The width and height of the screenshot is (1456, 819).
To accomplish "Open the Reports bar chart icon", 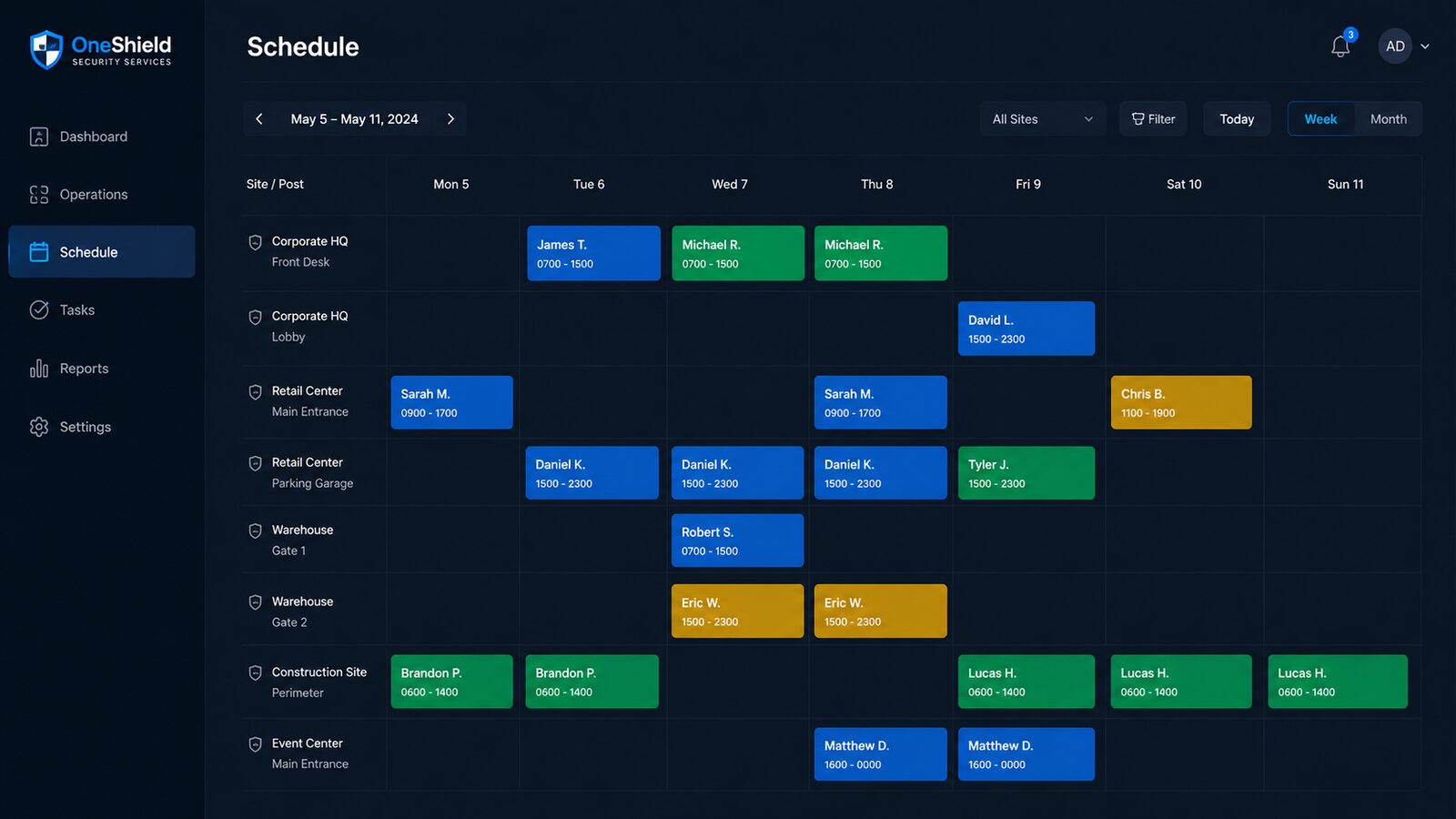I will click(39, 369).
